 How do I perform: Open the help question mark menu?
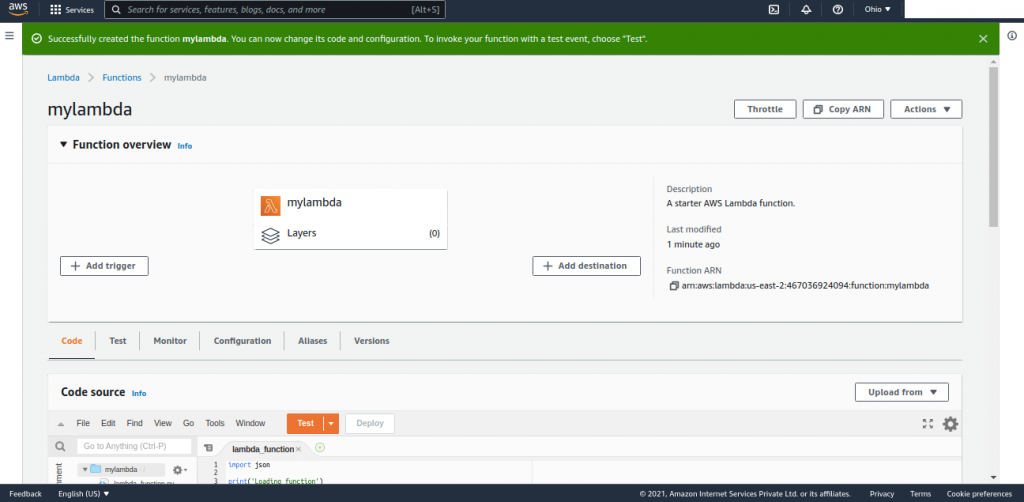[x=838, y=9]
